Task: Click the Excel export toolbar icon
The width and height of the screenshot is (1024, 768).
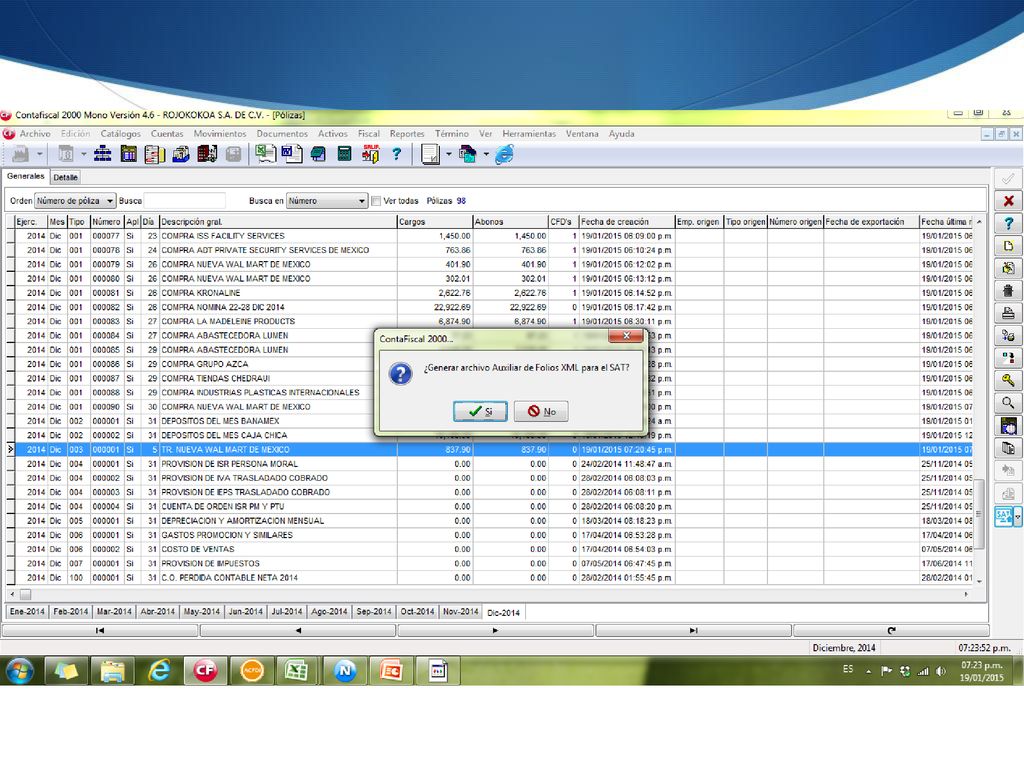Action: (x=265, y=155)
